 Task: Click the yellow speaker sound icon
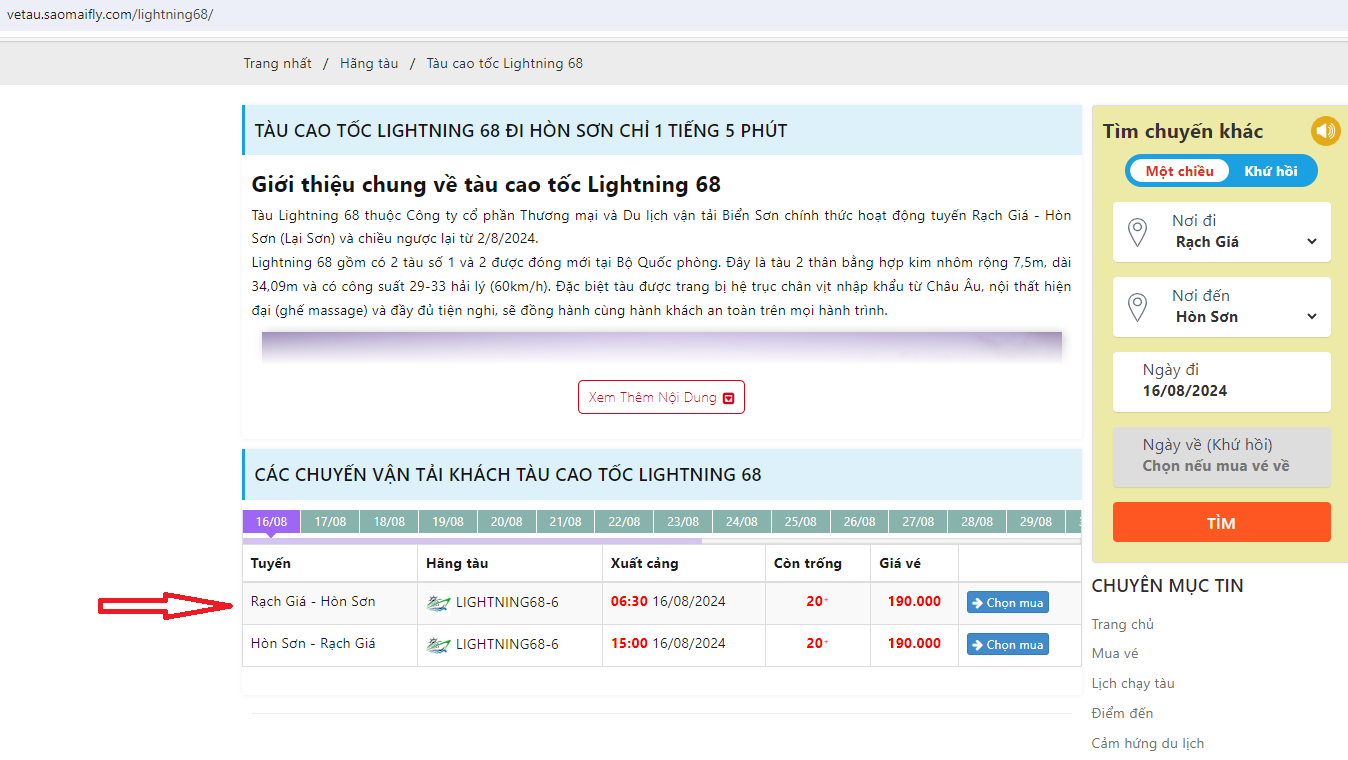1325,131
